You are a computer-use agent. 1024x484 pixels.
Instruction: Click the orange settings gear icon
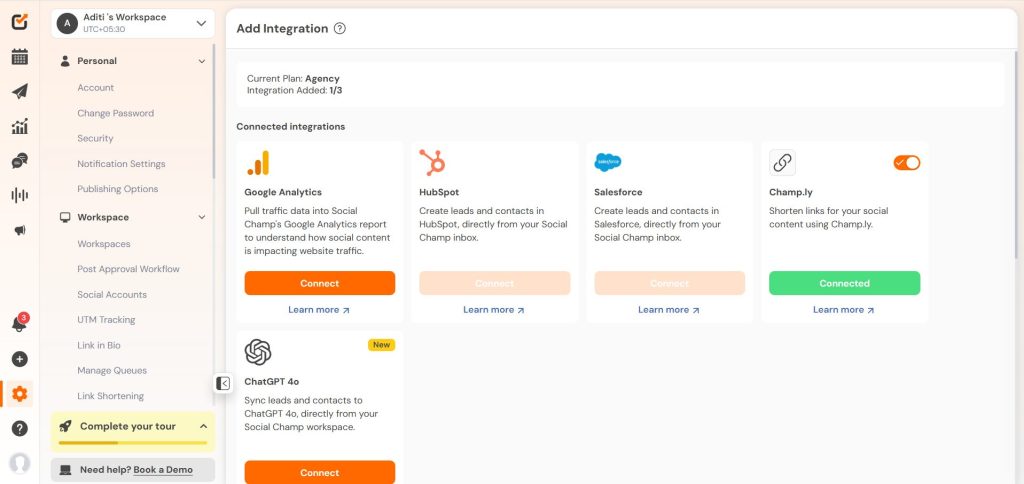[x=20, y=394]
